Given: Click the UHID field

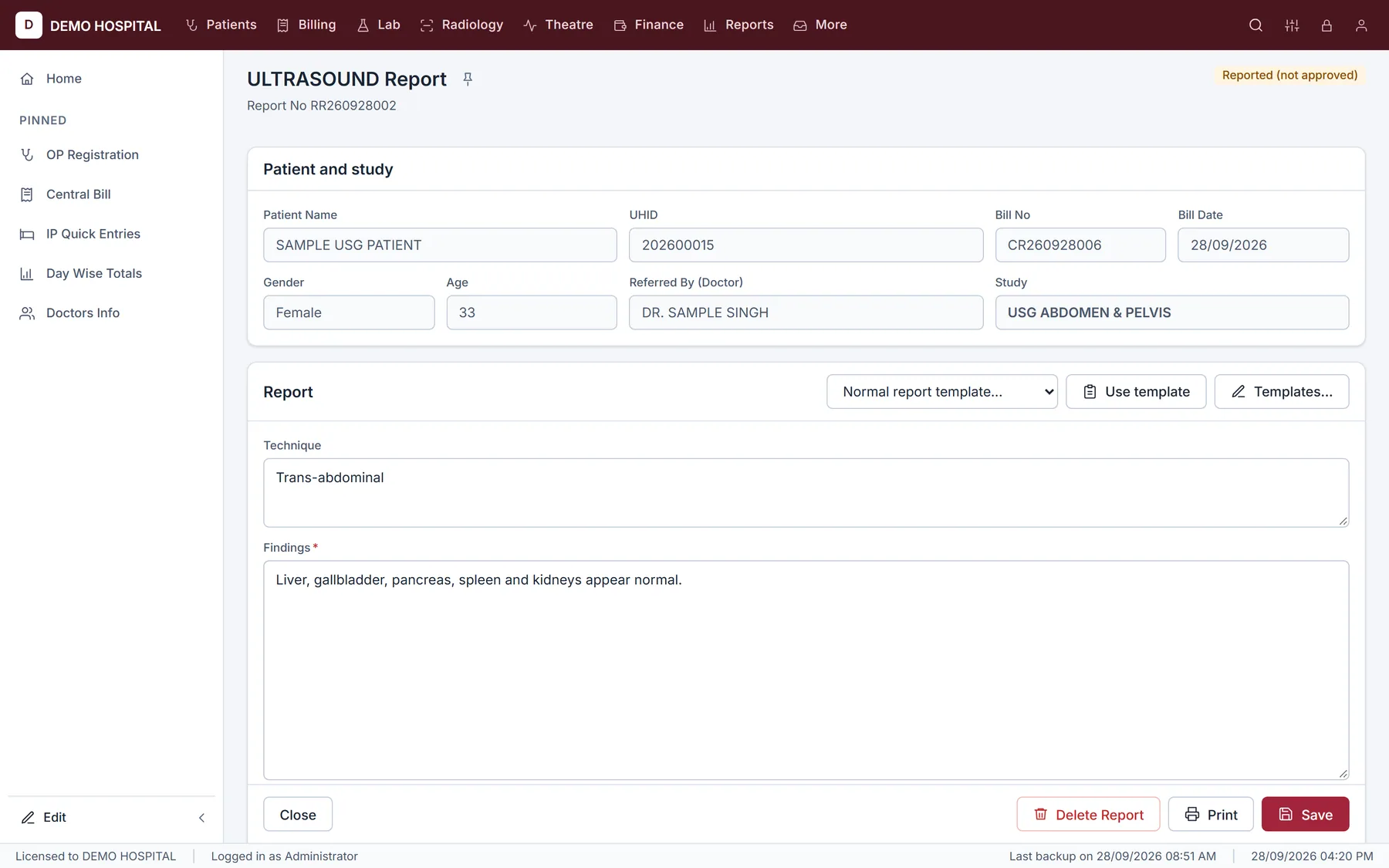Looking at the screenshot, I should 806,245.
